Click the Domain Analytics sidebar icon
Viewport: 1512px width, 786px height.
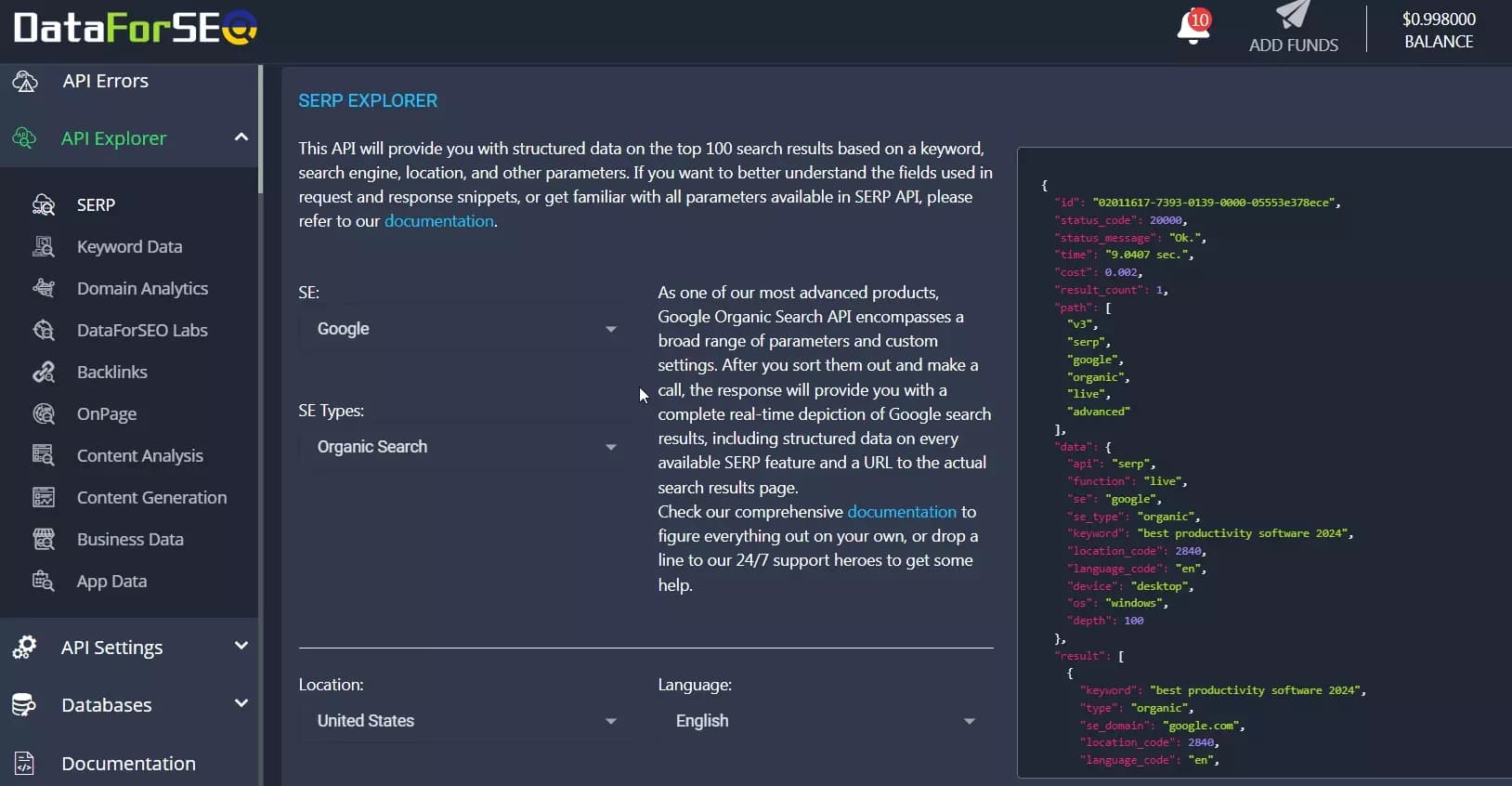click(44, 289)
